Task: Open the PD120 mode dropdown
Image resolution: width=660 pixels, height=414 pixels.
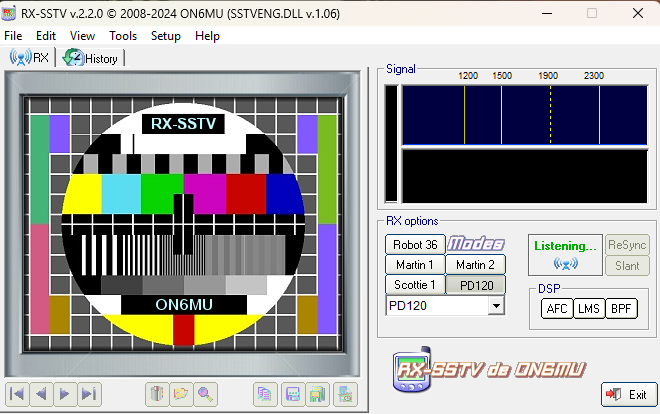Action: pos(495,306)
